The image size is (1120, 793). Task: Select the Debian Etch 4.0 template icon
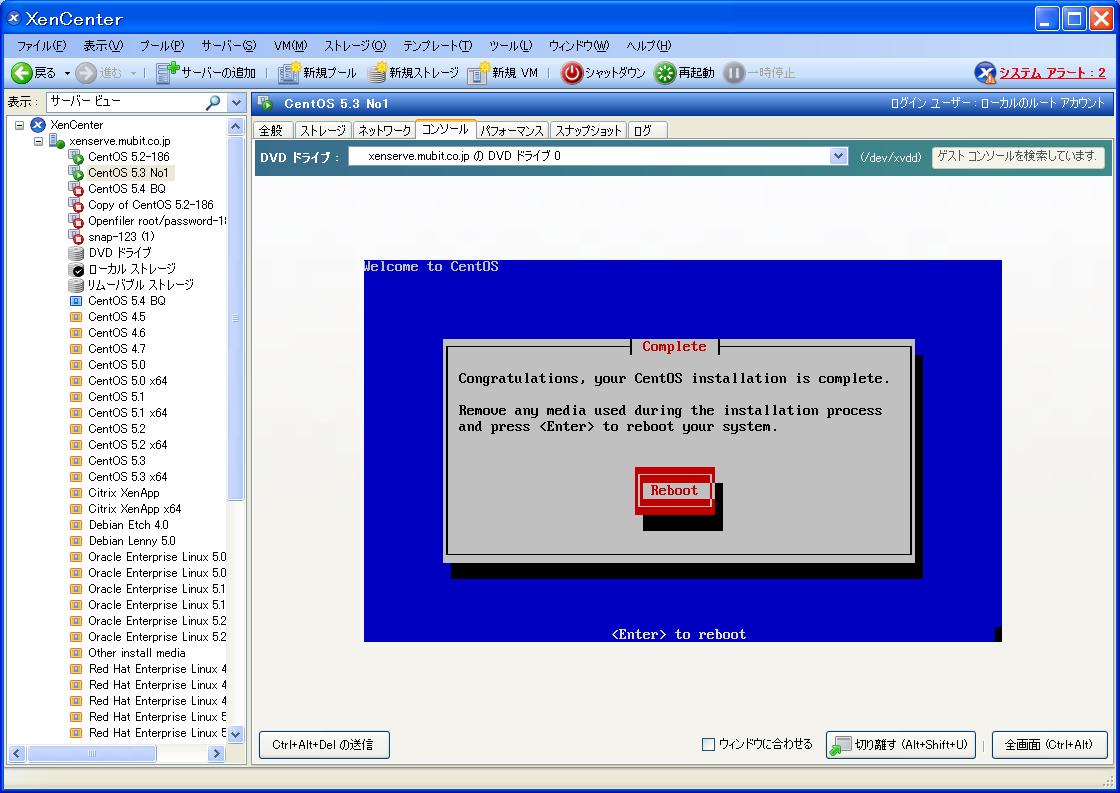click(x=76, y=525)
